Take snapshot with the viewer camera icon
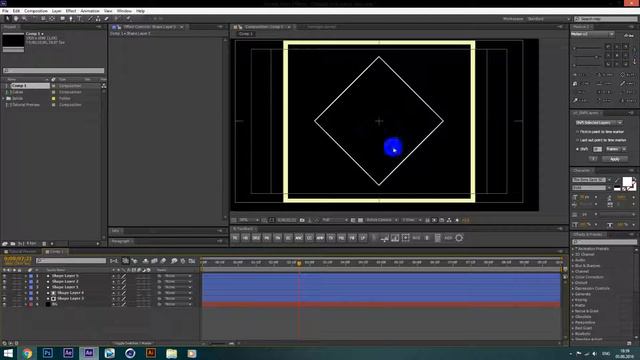 (x=302, y=220)
